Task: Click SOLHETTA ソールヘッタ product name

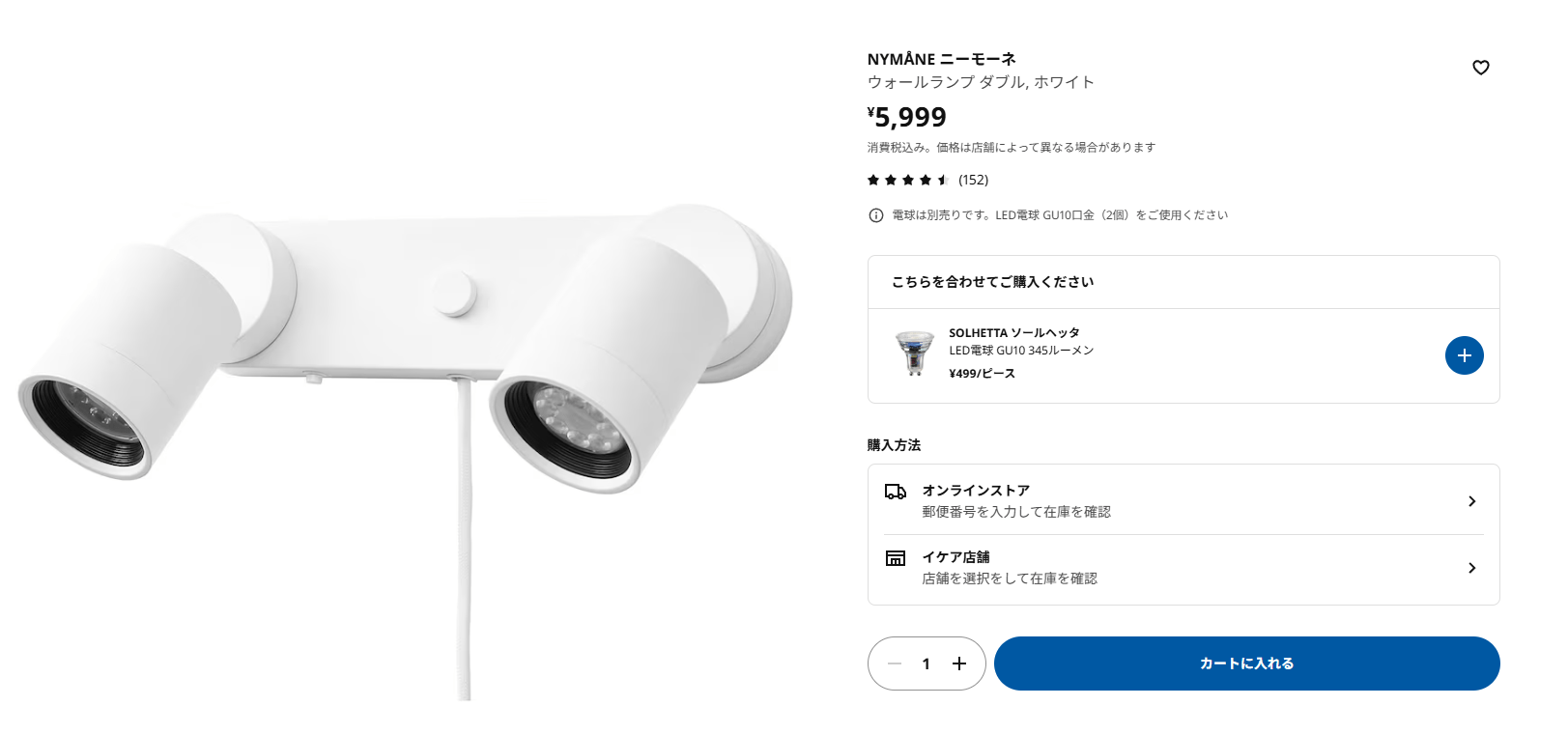Action: pos(1014,332)
